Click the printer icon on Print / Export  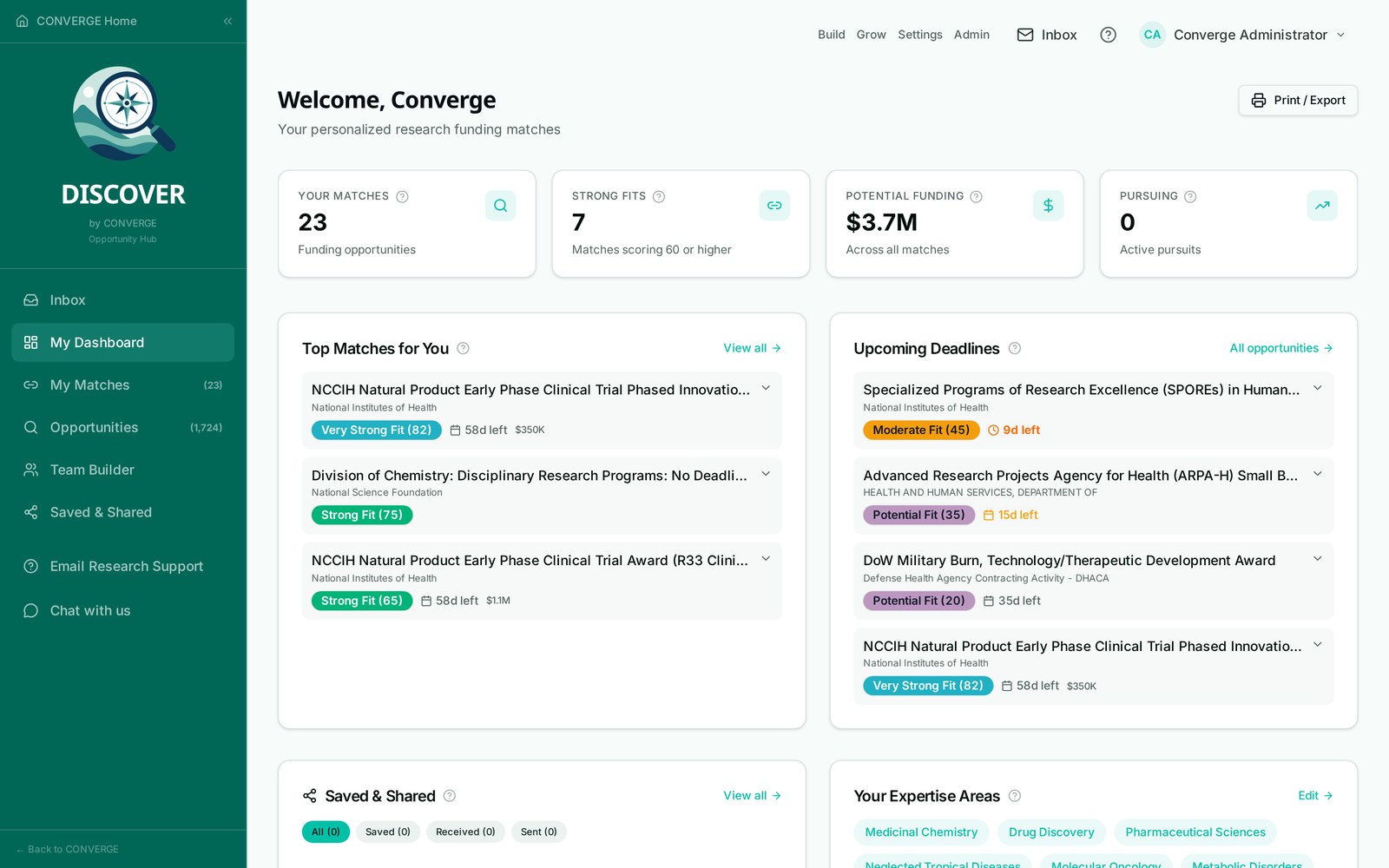(x=1259, y=101)
